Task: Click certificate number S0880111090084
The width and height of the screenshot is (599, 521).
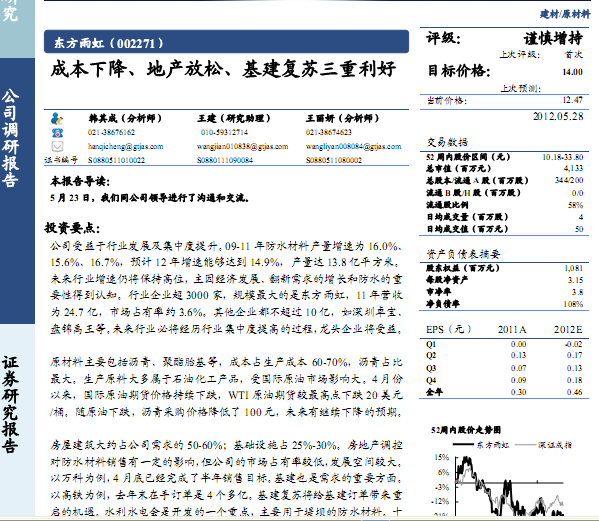Action: pos(225,160)
